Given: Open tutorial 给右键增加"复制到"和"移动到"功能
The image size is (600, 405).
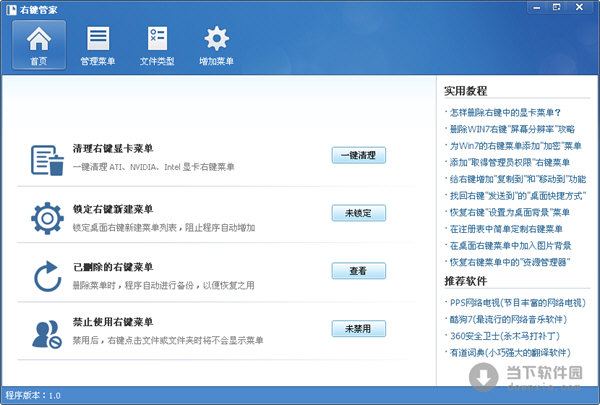Looking at the screenshot, I should click(518, 179).
